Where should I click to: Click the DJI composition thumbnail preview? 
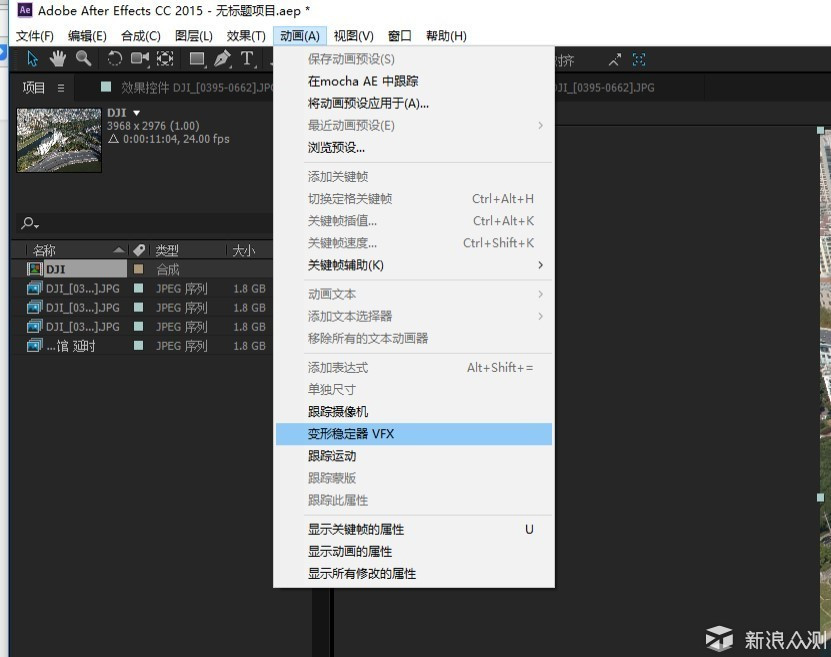(59, 139)
